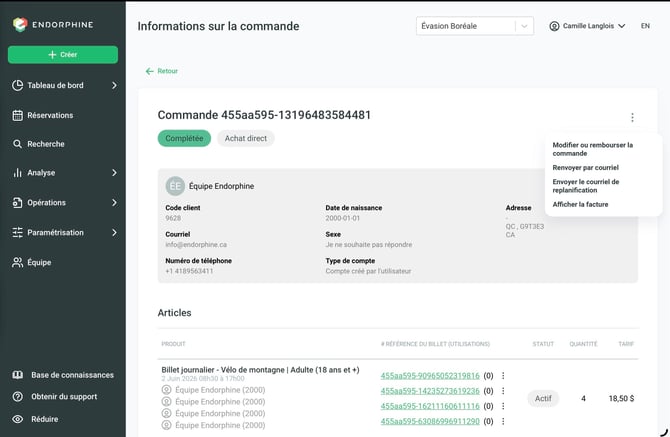Open ticket link 455aa595-16211160611116
670x437 pixels.
pos(430,406)
